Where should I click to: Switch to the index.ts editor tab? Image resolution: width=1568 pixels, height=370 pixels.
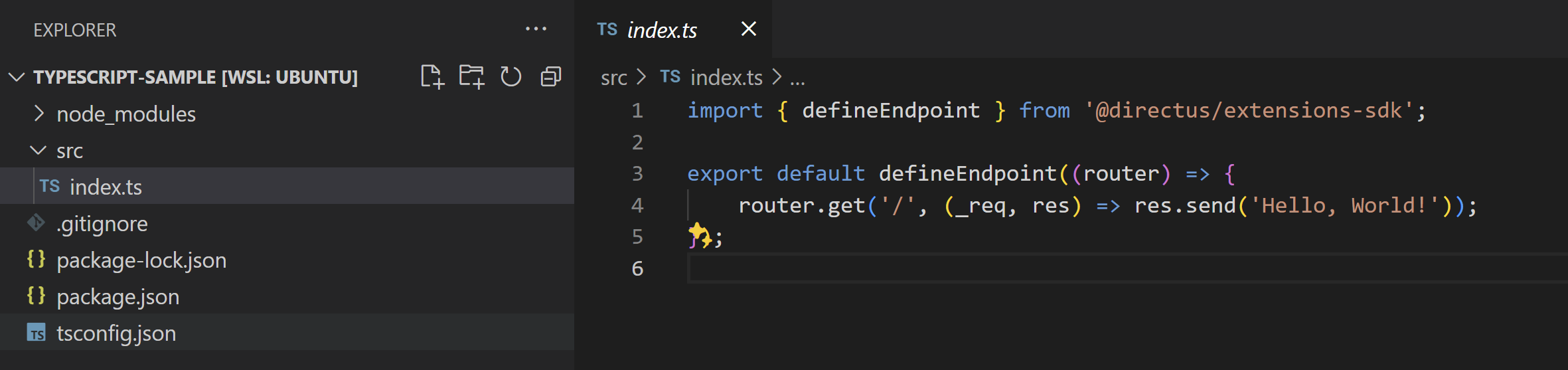click(x=673, y=29)
